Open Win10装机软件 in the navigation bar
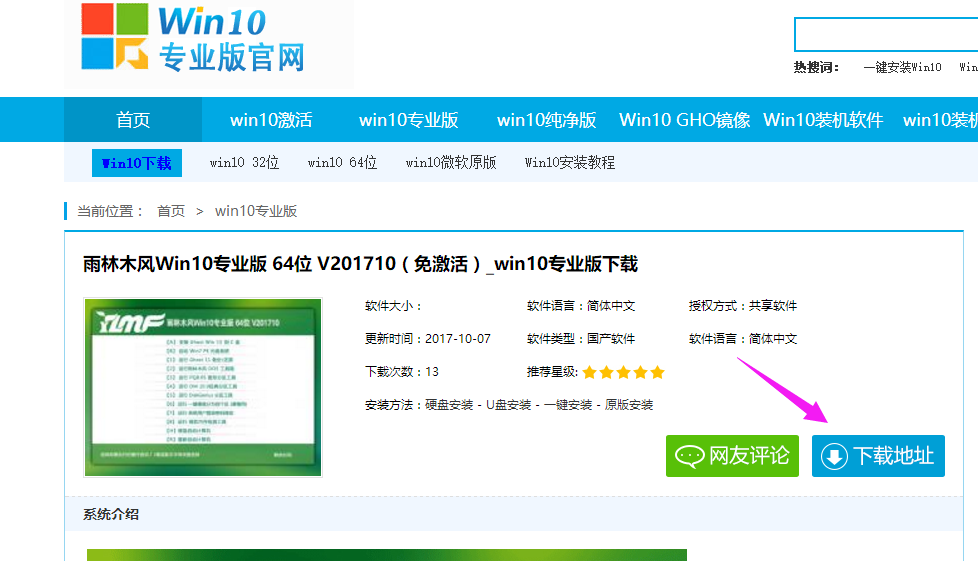 click(x=823, y=120)
